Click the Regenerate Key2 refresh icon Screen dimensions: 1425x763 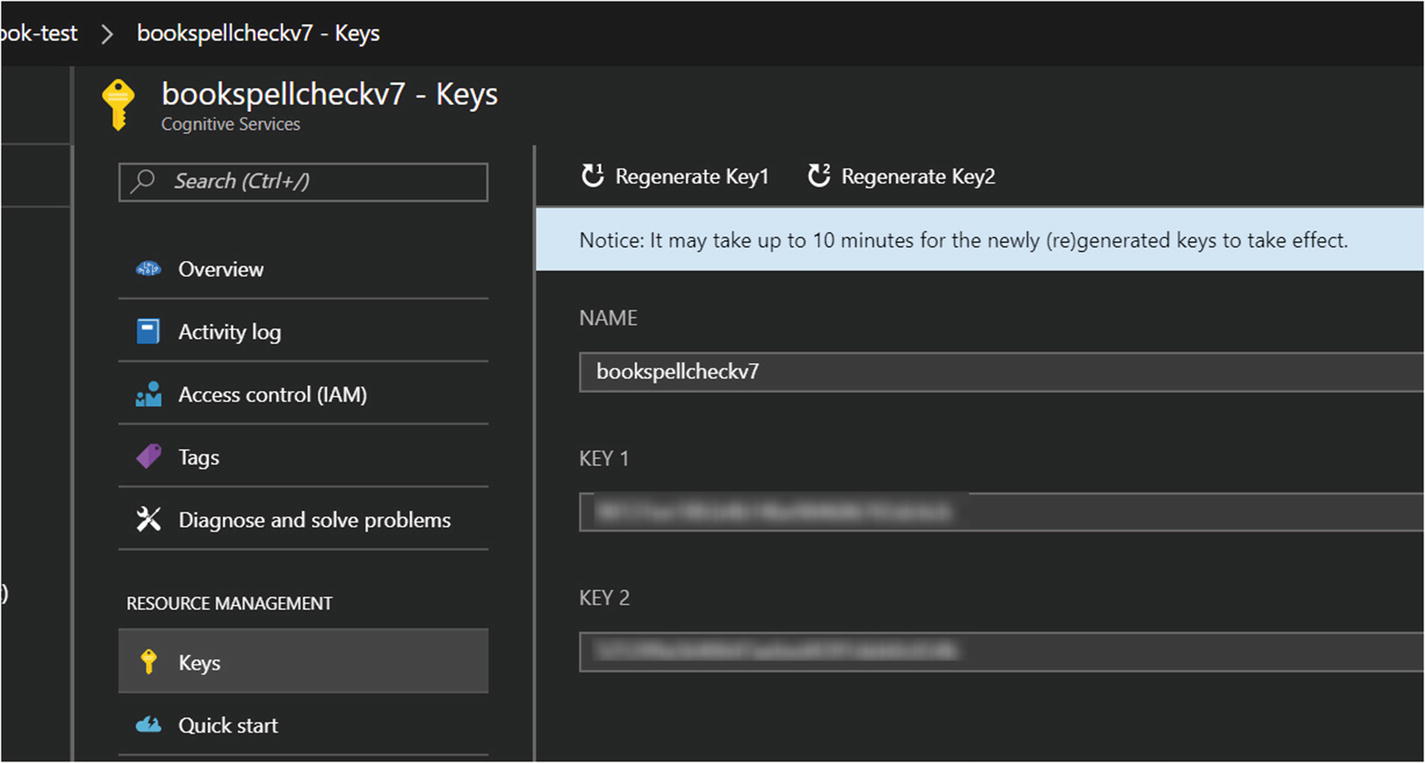click(x=819, y=176)
